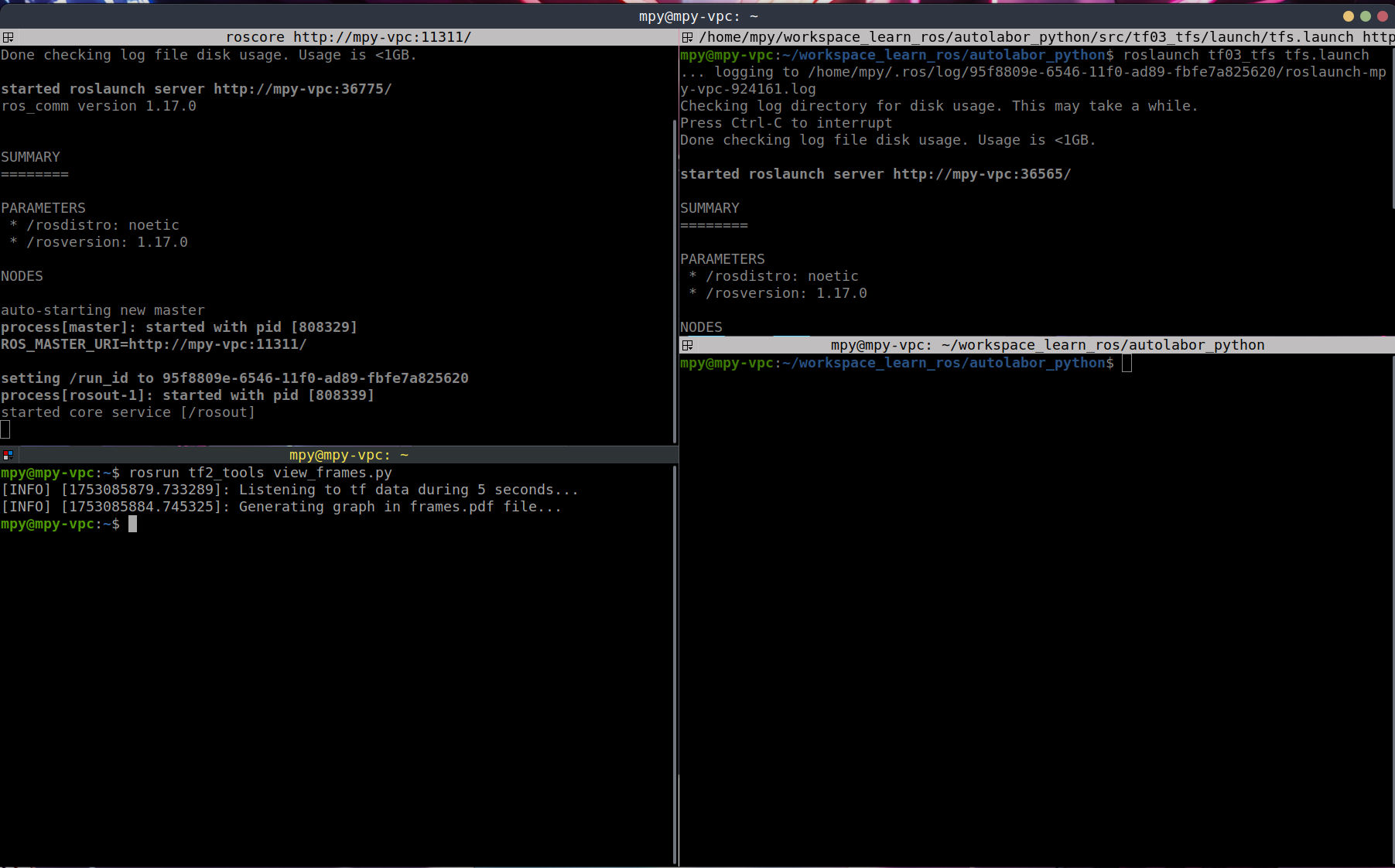Click the tfs.launch pane's vertical scrollbar
The image size is (1395, 868).
click(1392, 124)
